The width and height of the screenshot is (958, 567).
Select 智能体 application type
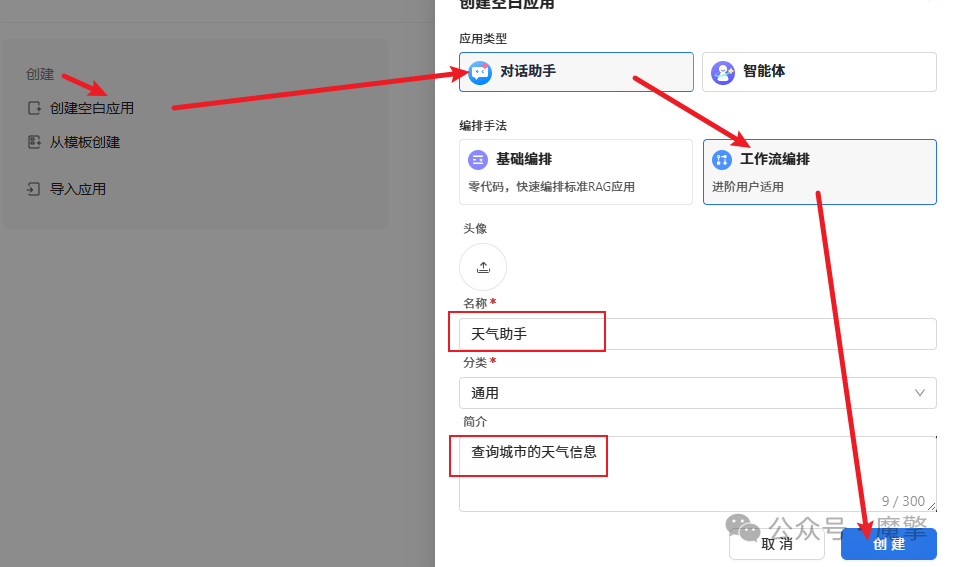click(x=819, y=72)
